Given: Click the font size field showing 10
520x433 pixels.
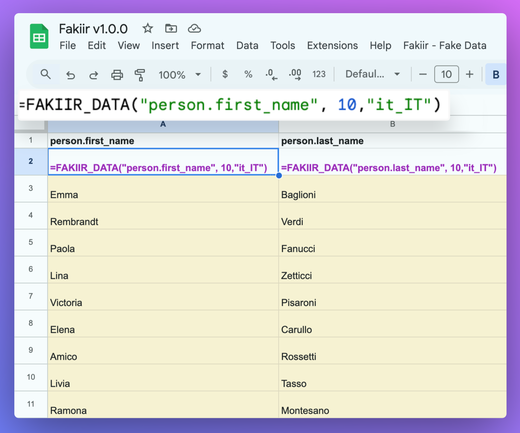Looking at the screenshot, I should point(446,74).
